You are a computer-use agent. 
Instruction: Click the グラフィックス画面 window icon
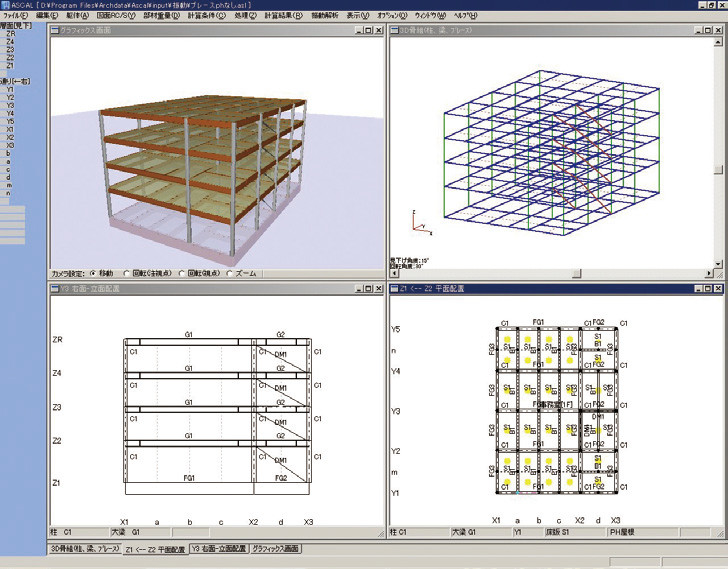tap(55, 32)
